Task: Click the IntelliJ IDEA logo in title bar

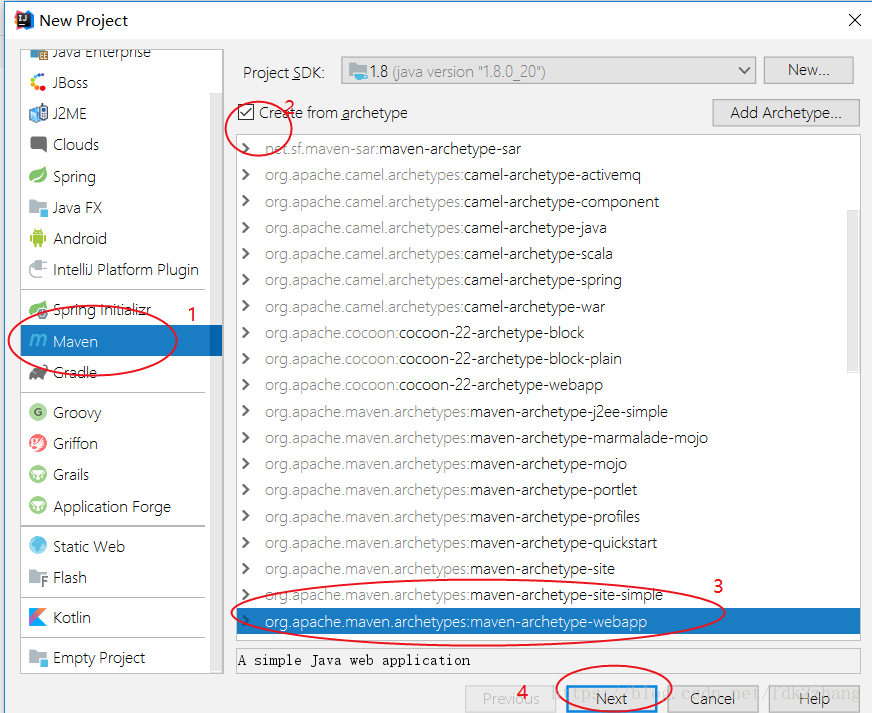Action: pos(24,20)
